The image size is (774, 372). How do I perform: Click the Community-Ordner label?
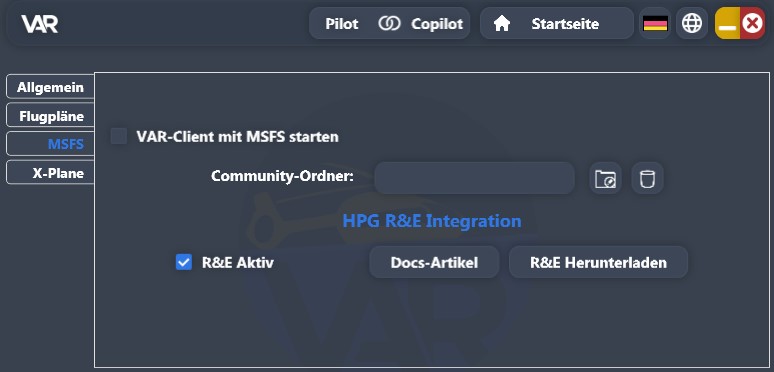[x=282, y=176]
